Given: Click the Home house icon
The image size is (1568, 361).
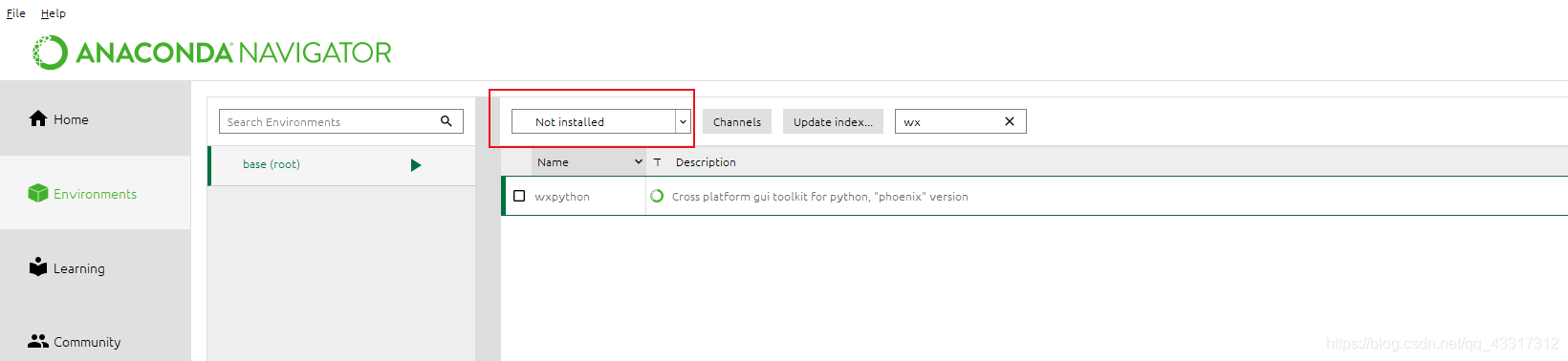Looking at the screenshot, I should click(38, 118).
